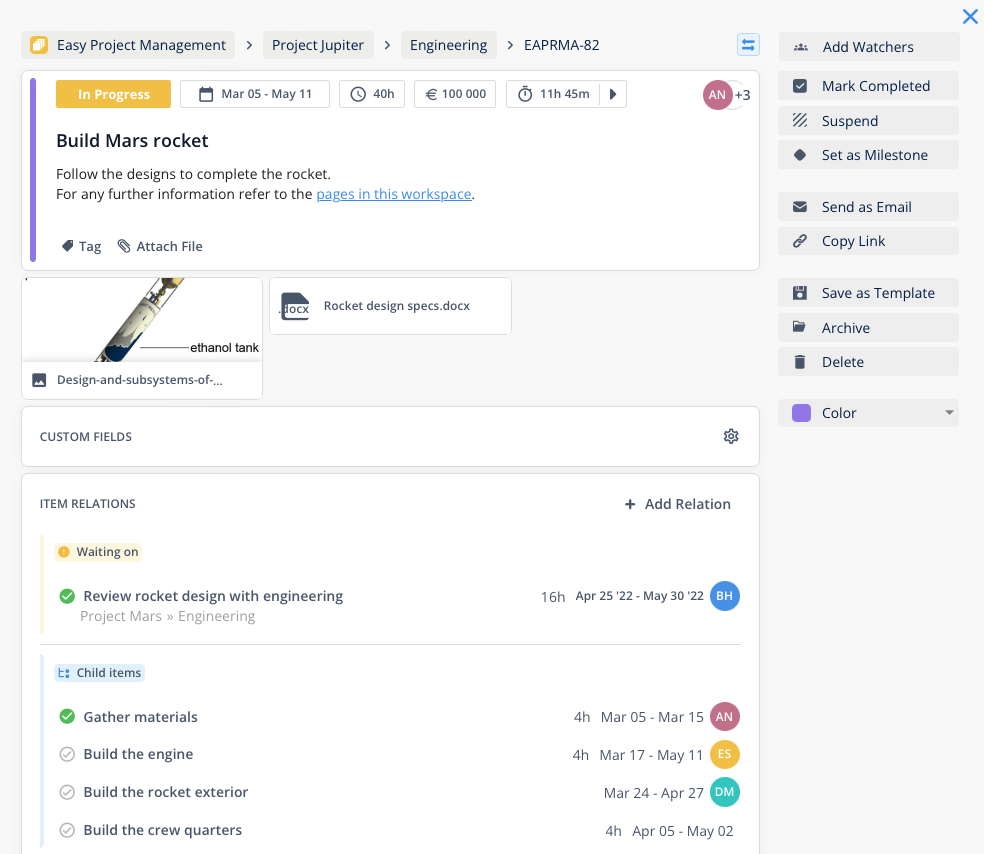Click Attach File paperclip button
The height and width of the screenshot is (854, 984).
pyautogui.click(x=160, y=247)
